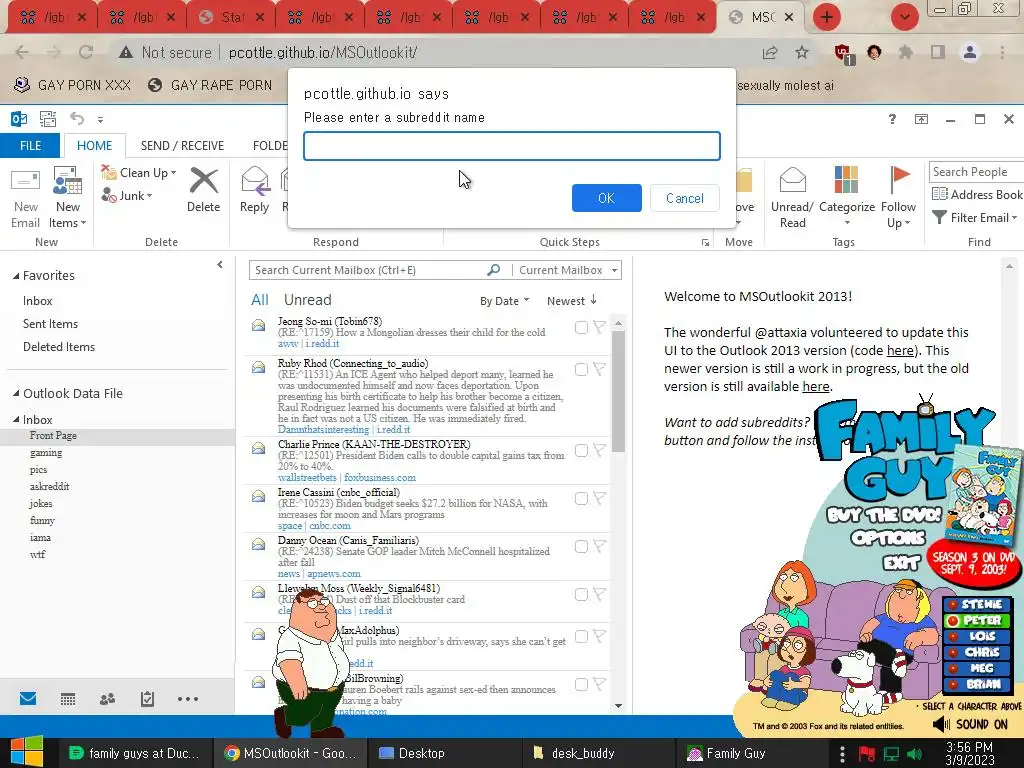
Task: Select PETER in Family Guy character list
Action: click(977, 620)
